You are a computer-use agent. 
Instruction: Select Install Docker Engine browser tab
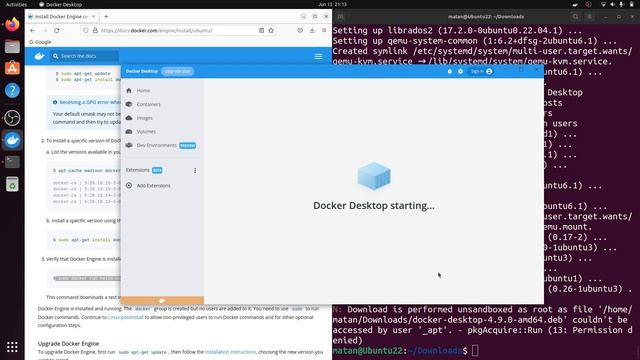[62, 17]
